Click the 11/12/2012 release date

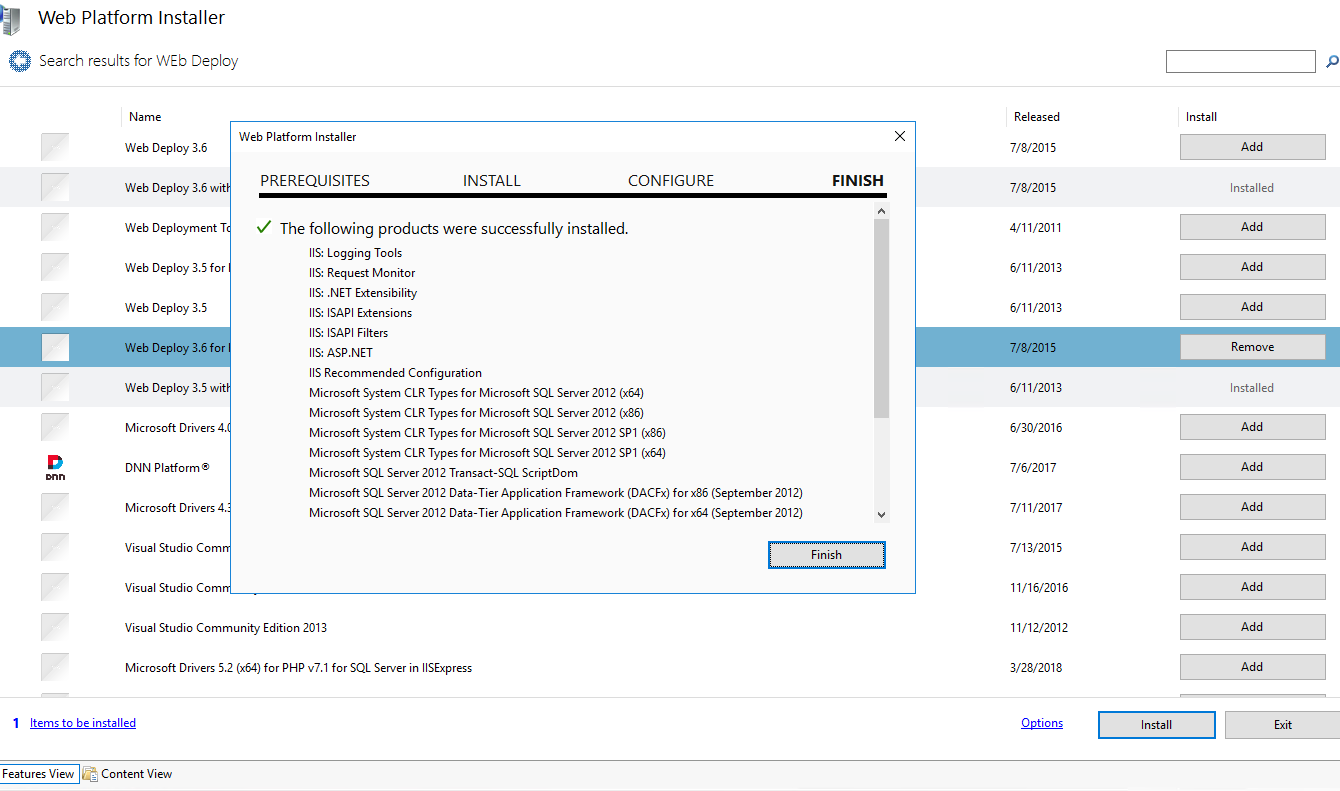(1039, 627)
